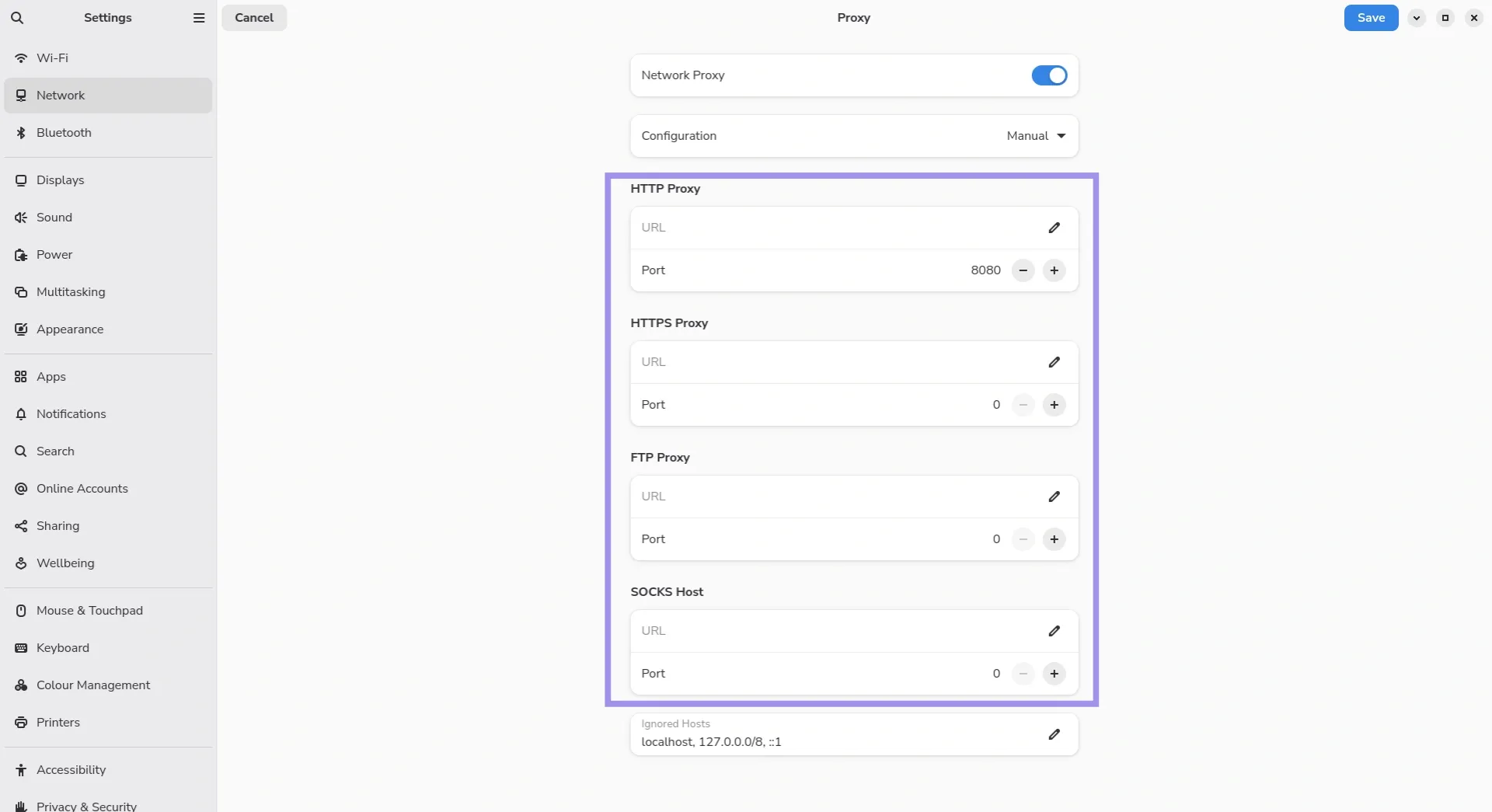Edit the HTTPS Proxy URL with pencil icon
The image size is (1492, 812).
(x=1054, y=362)
